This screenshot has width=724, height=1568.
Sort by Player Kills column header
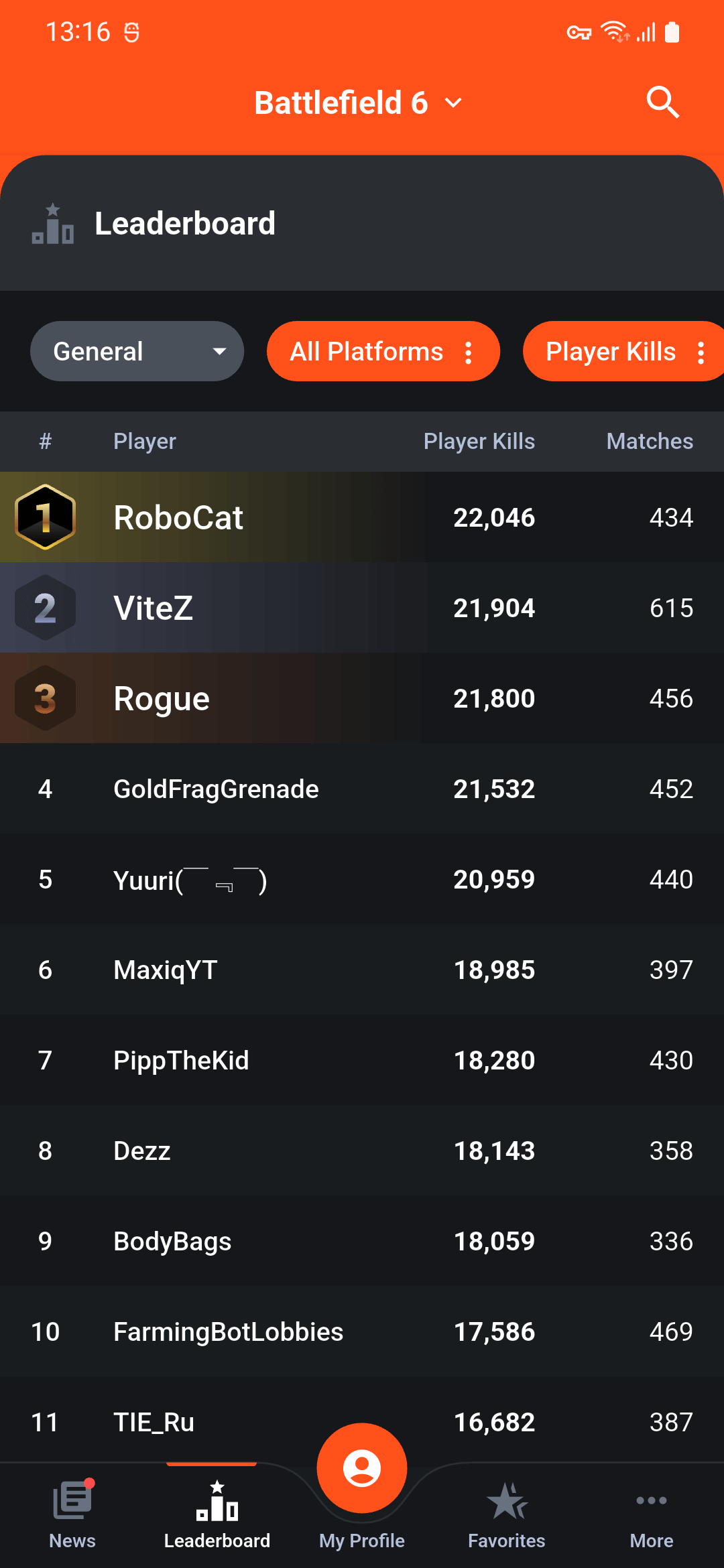(479, 441)
